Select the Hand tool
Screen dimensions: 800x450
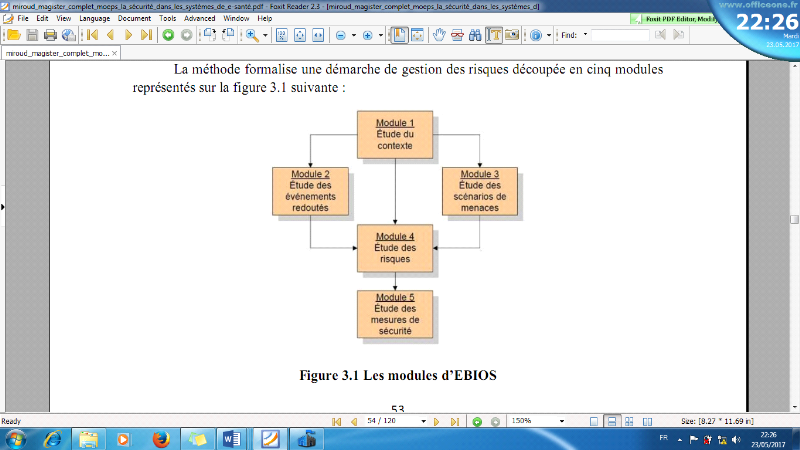click(x=439, y=35)
